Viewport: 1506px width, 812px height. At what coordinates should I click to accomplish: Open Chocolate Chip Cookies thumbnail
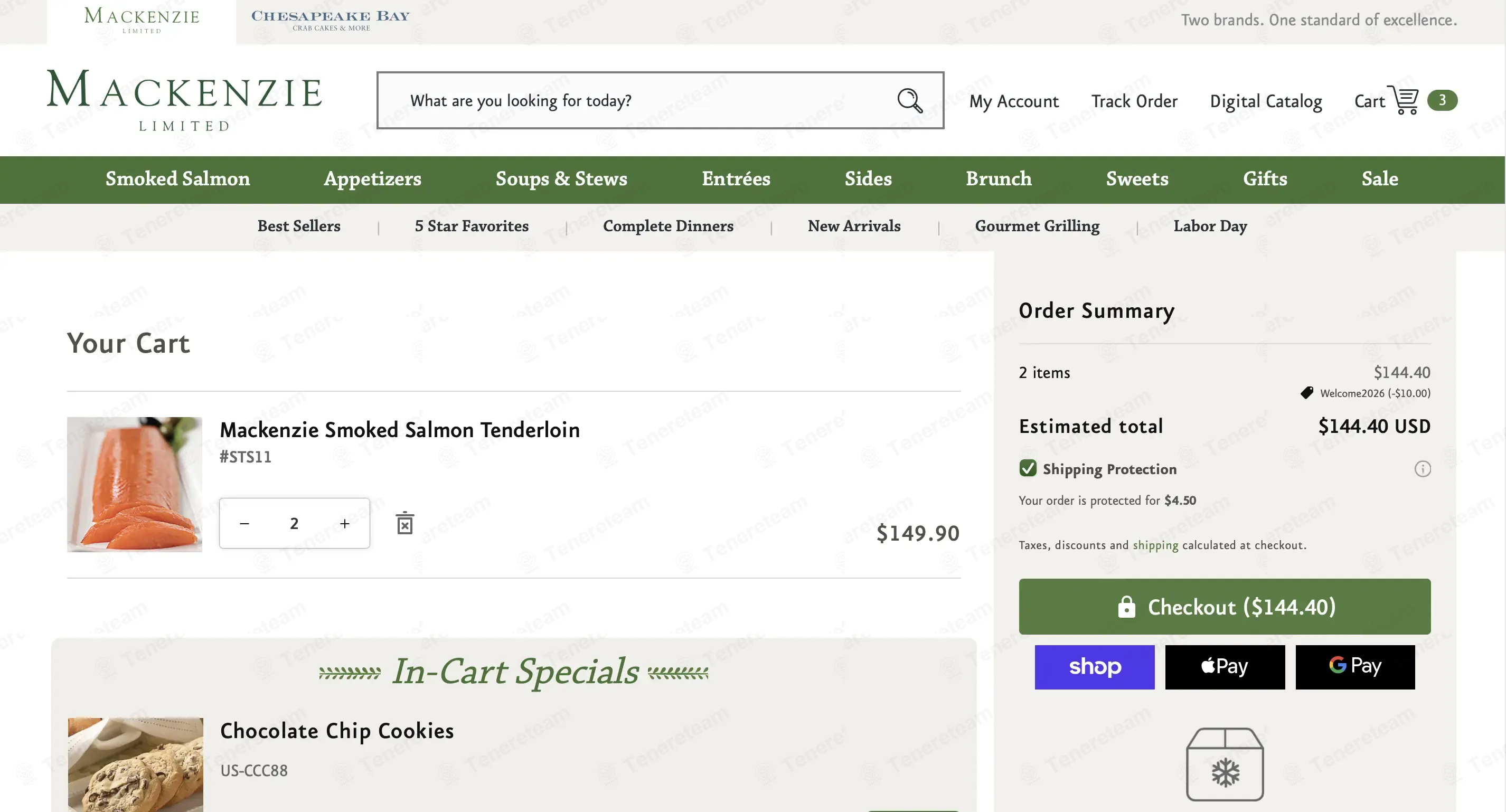(x=136, y=764)
